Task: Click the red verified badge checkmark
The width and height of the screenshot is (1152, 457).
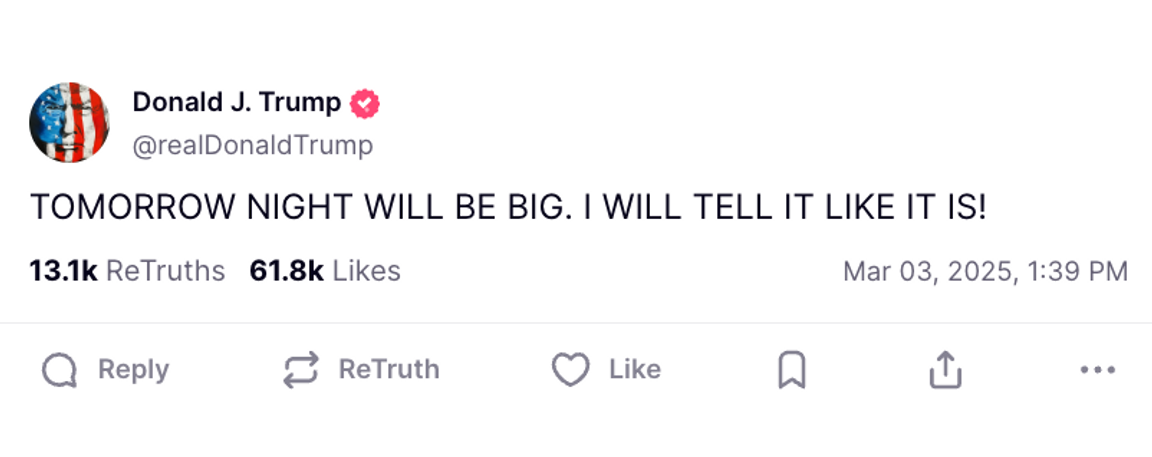Action: click(364, 103)
